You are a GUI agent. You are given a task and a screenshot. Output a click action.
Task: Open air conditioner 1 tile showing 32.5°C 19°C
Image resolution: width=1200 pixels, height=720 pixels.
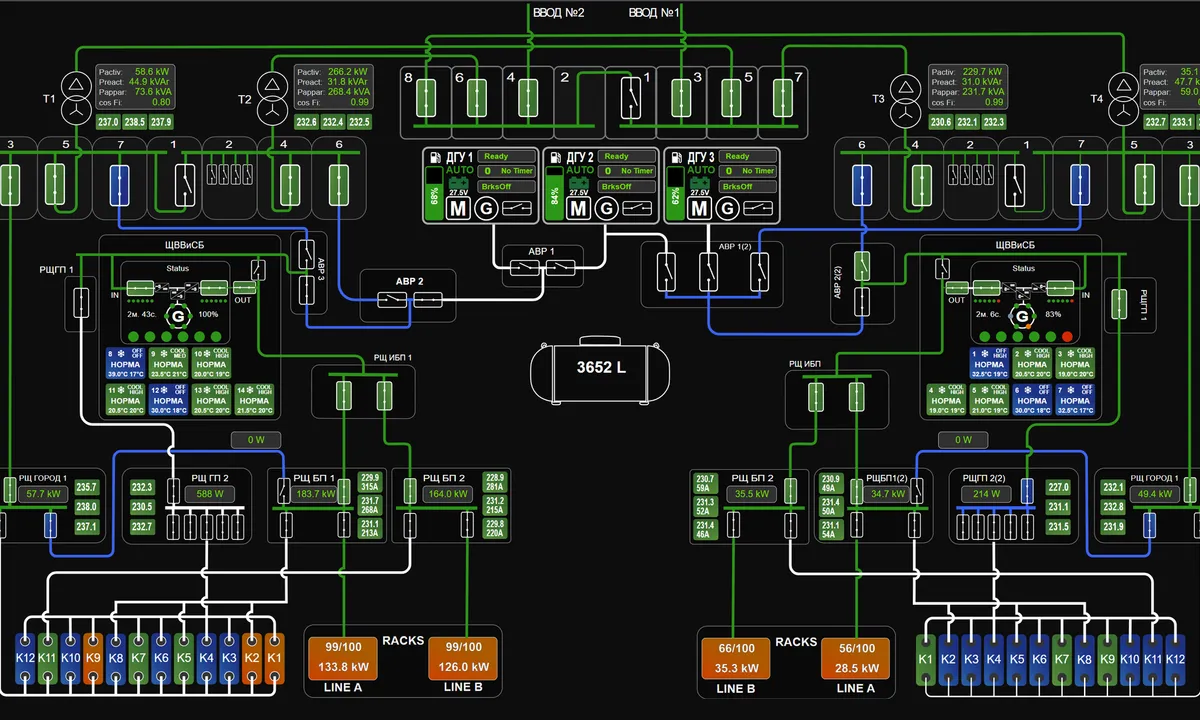[x=989, y=363]
